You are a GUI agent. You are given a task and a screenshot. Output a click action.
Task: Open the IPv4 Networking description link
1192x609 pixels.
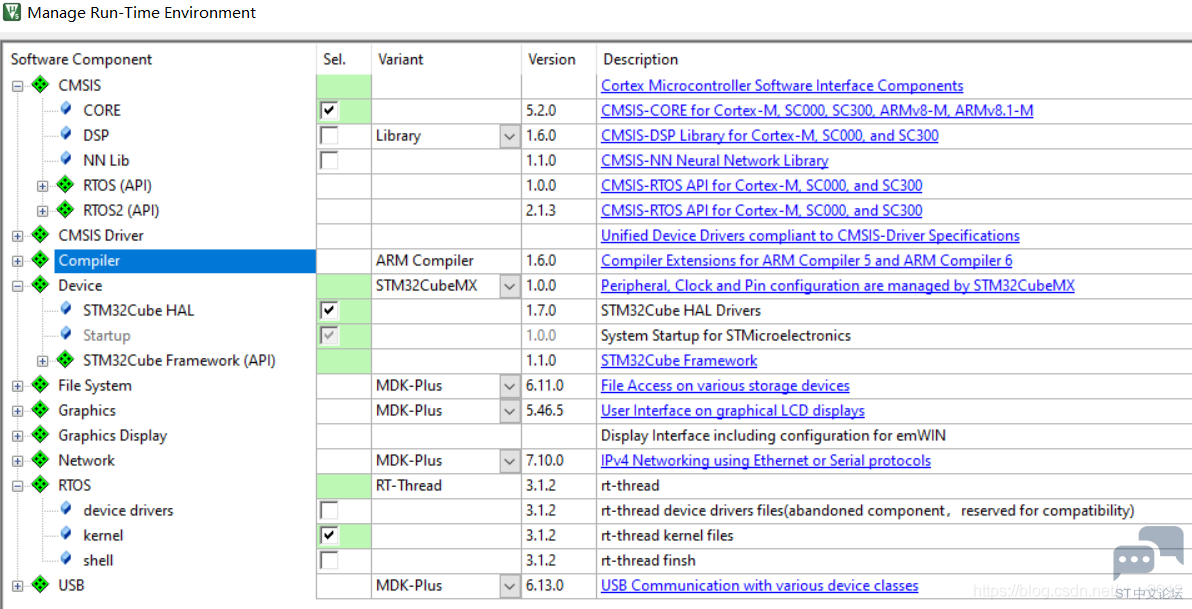[766, 461]
